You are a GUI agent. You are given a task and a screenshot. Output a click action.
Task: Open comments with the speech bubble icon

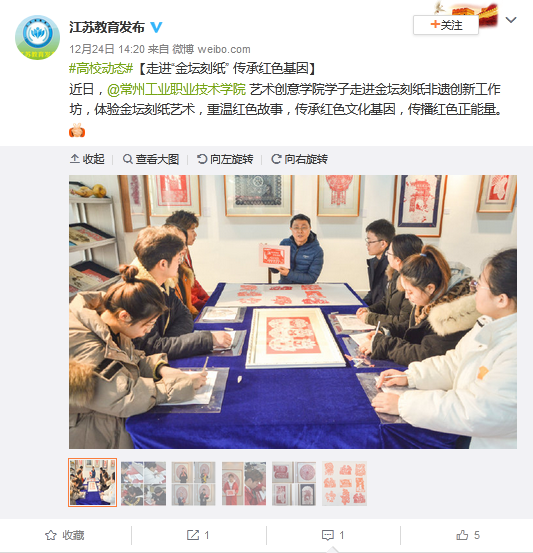[328, 535]
